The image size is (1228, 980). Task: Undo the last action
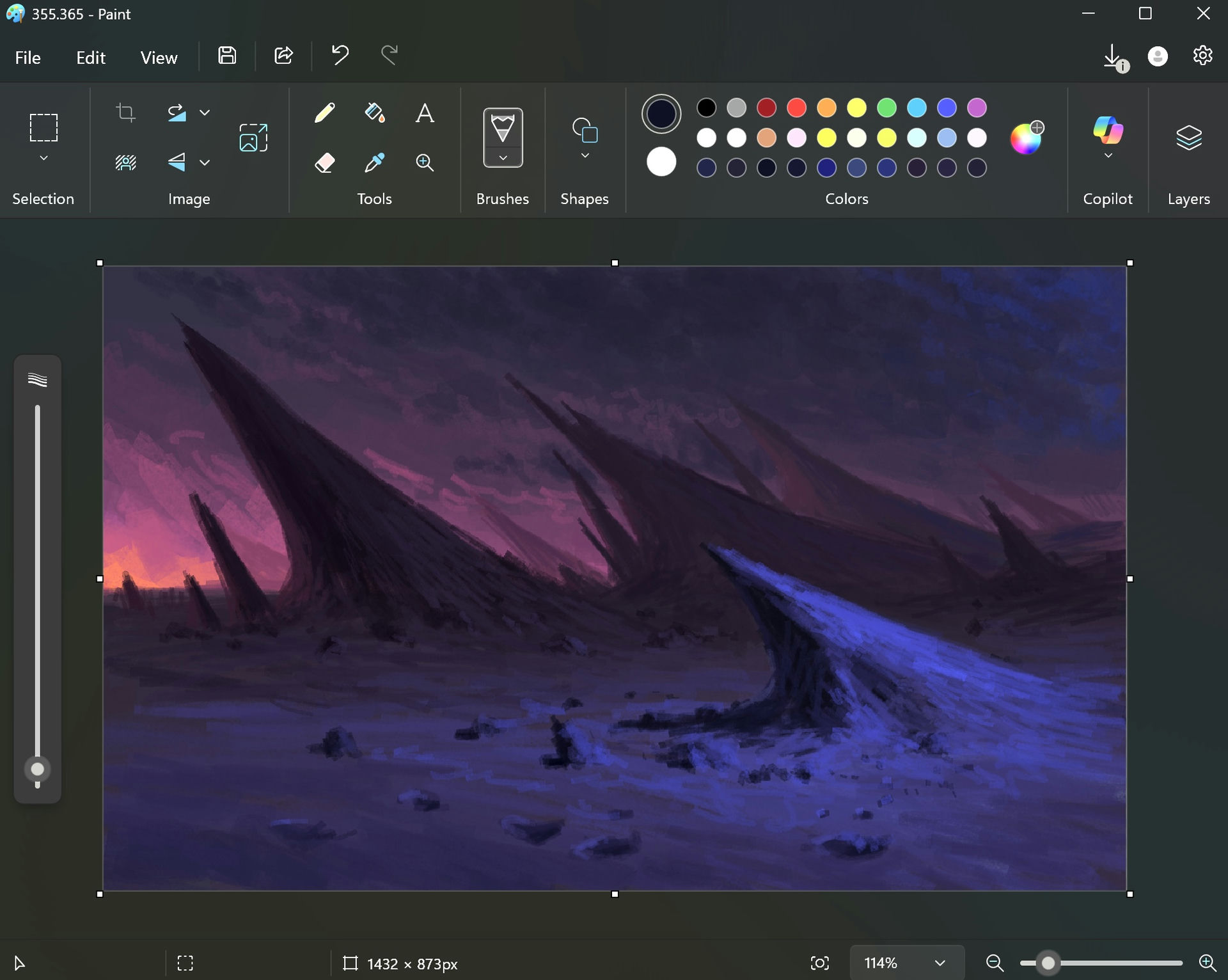[340, 56]
